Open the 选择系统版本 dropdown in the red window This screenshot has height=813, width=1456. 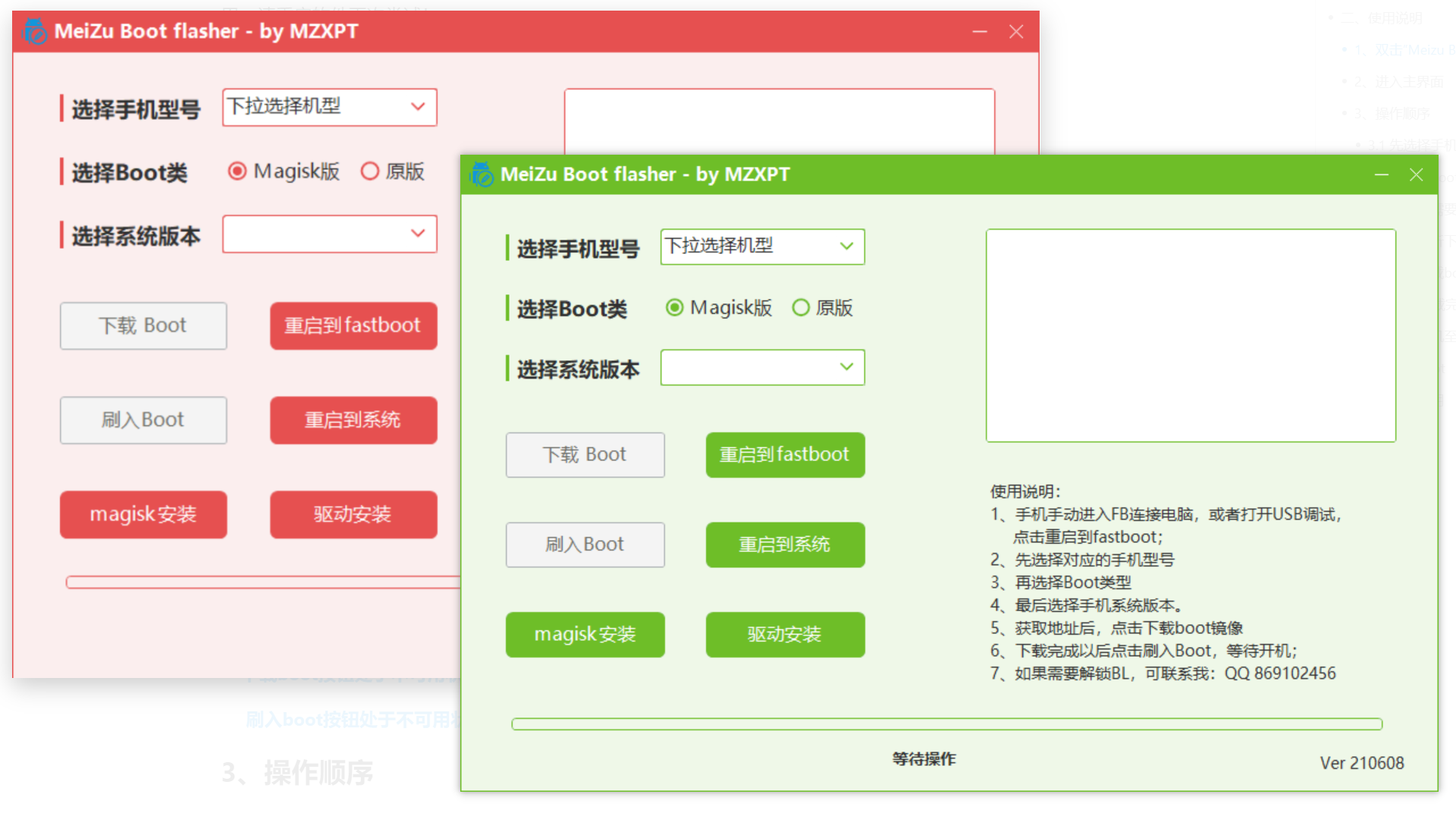tap(329, 234)
